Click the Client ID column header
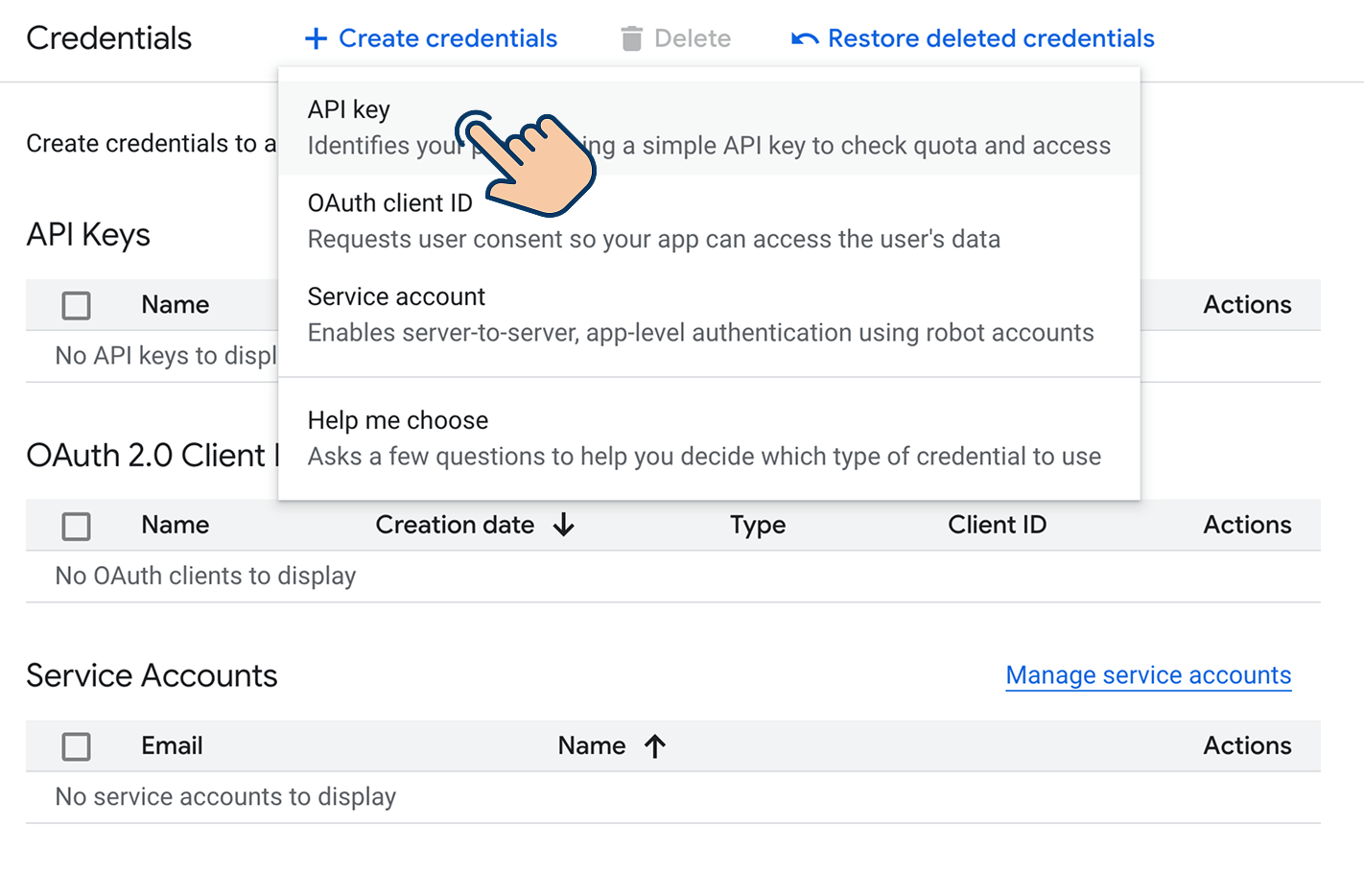 [997, 525]
